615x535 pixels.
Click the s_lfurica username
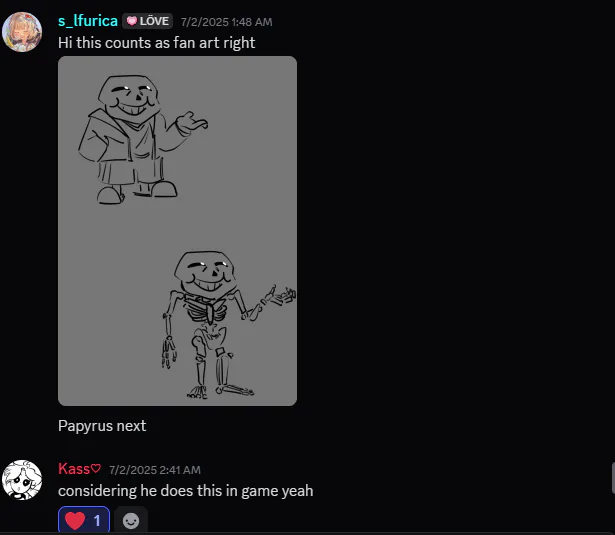pos(88,21)
